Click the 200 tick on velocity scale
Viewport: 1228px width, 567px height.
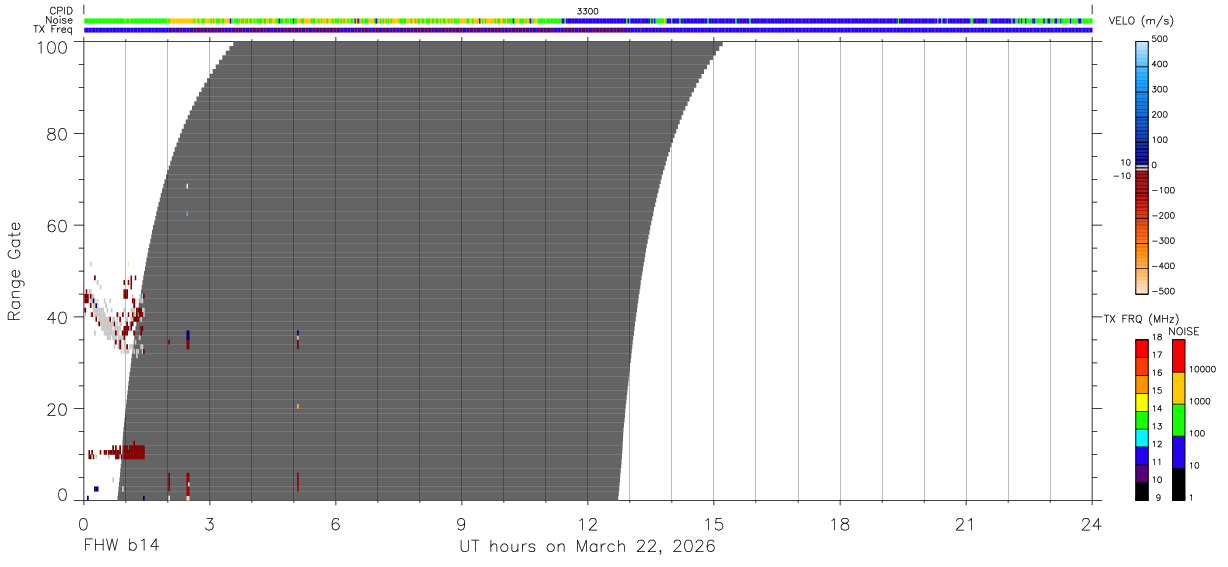tap(1162, 115)
